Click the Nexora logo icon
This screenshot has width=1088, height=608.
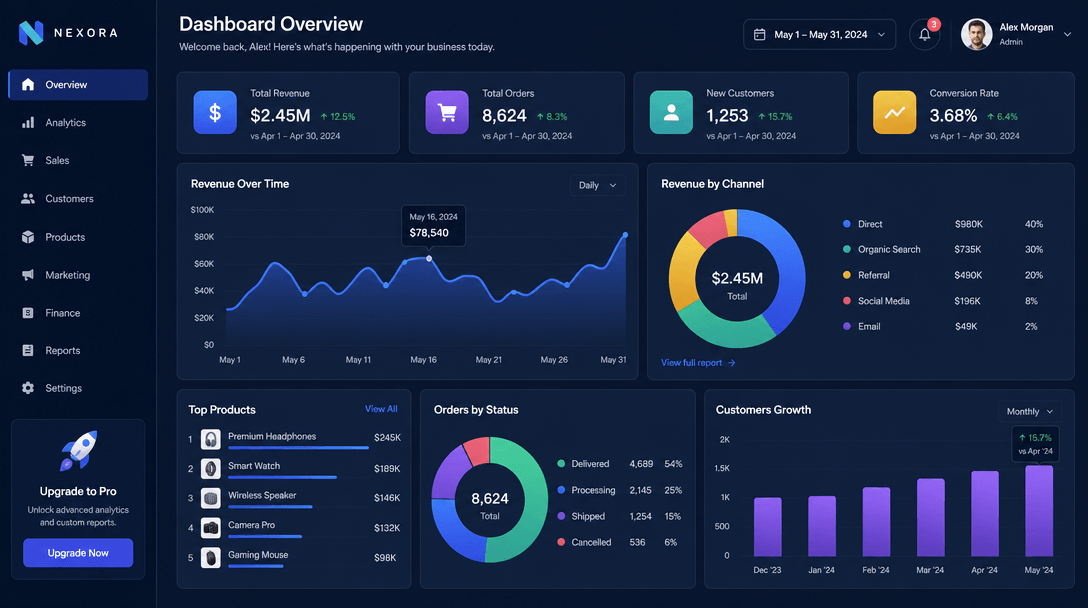click(x=31, y=33)
